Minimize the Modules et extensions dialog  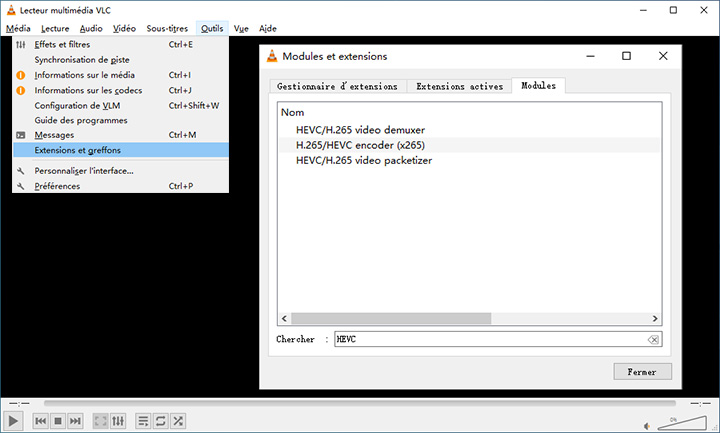point(591,56)
